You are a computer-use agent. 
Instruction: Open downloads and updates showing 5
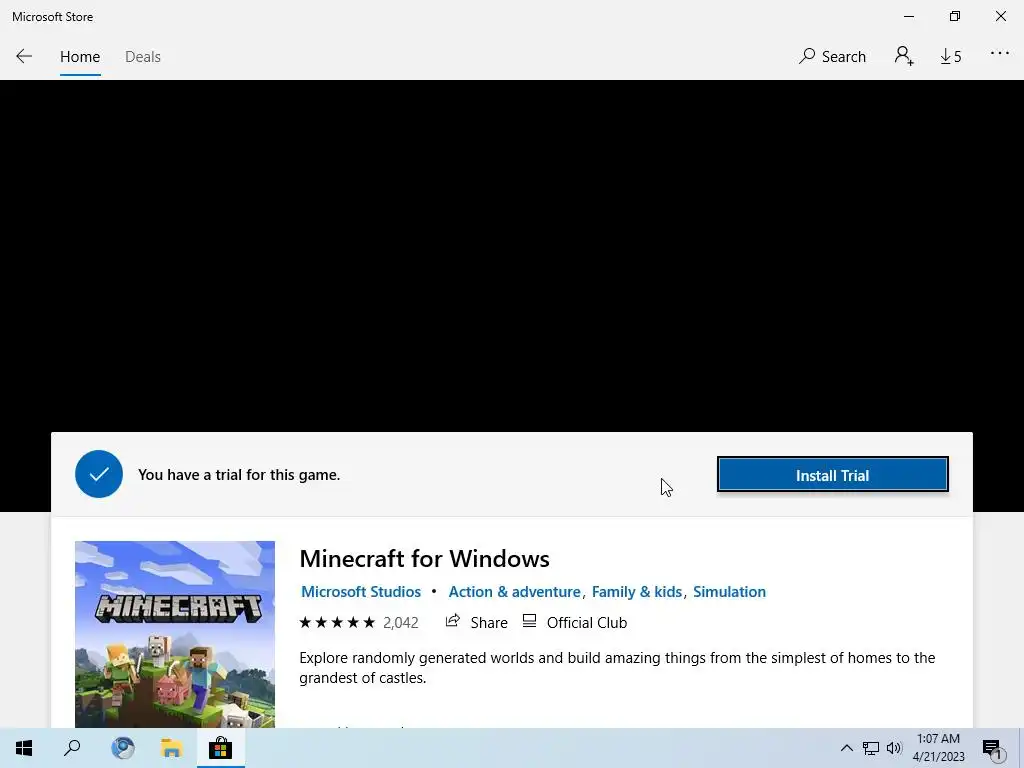click(x=951, y=57)
